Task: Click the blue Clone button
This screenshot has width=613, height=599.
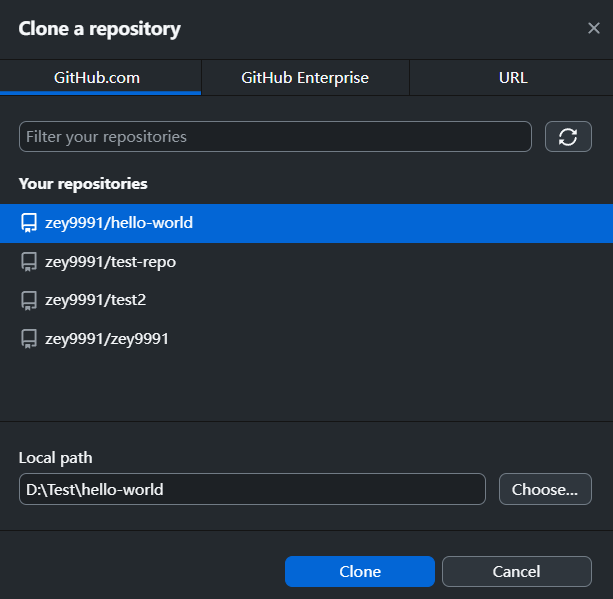Action: point(360,572)
